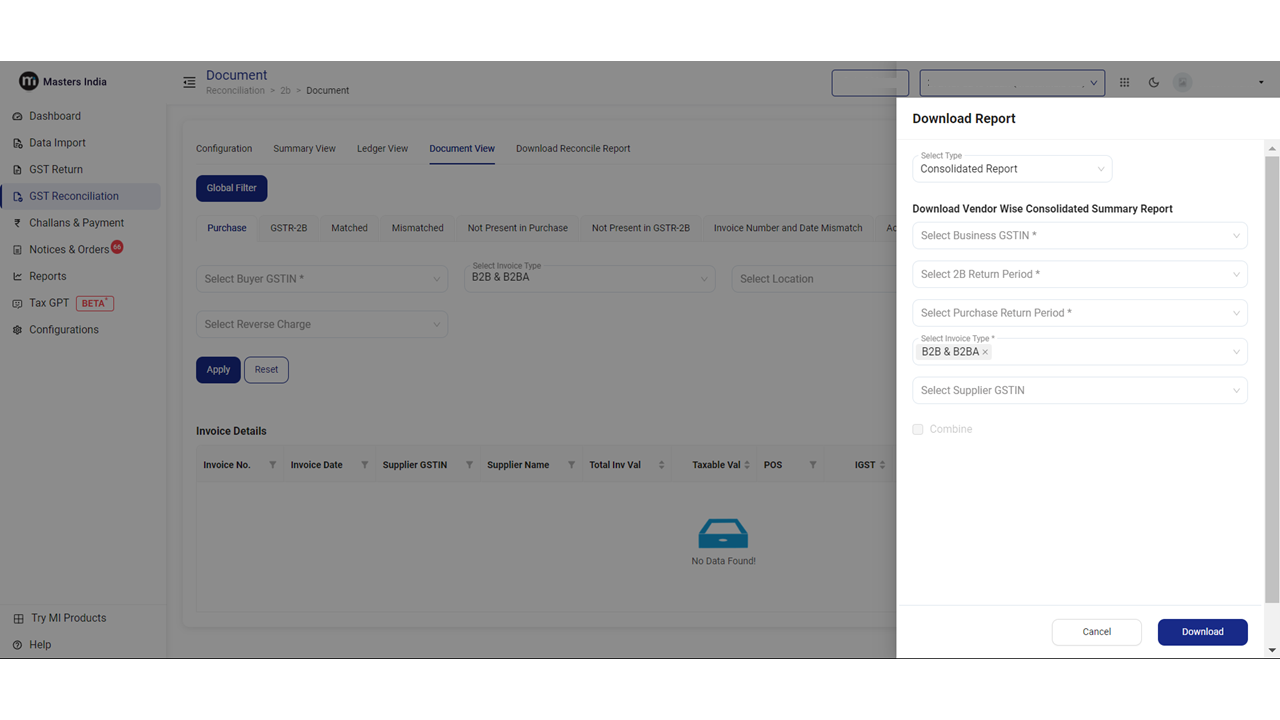Expand the Select Business GSTIN dropdown
This screenshot has width=1280, height=720.
(x=1079, y=236)
